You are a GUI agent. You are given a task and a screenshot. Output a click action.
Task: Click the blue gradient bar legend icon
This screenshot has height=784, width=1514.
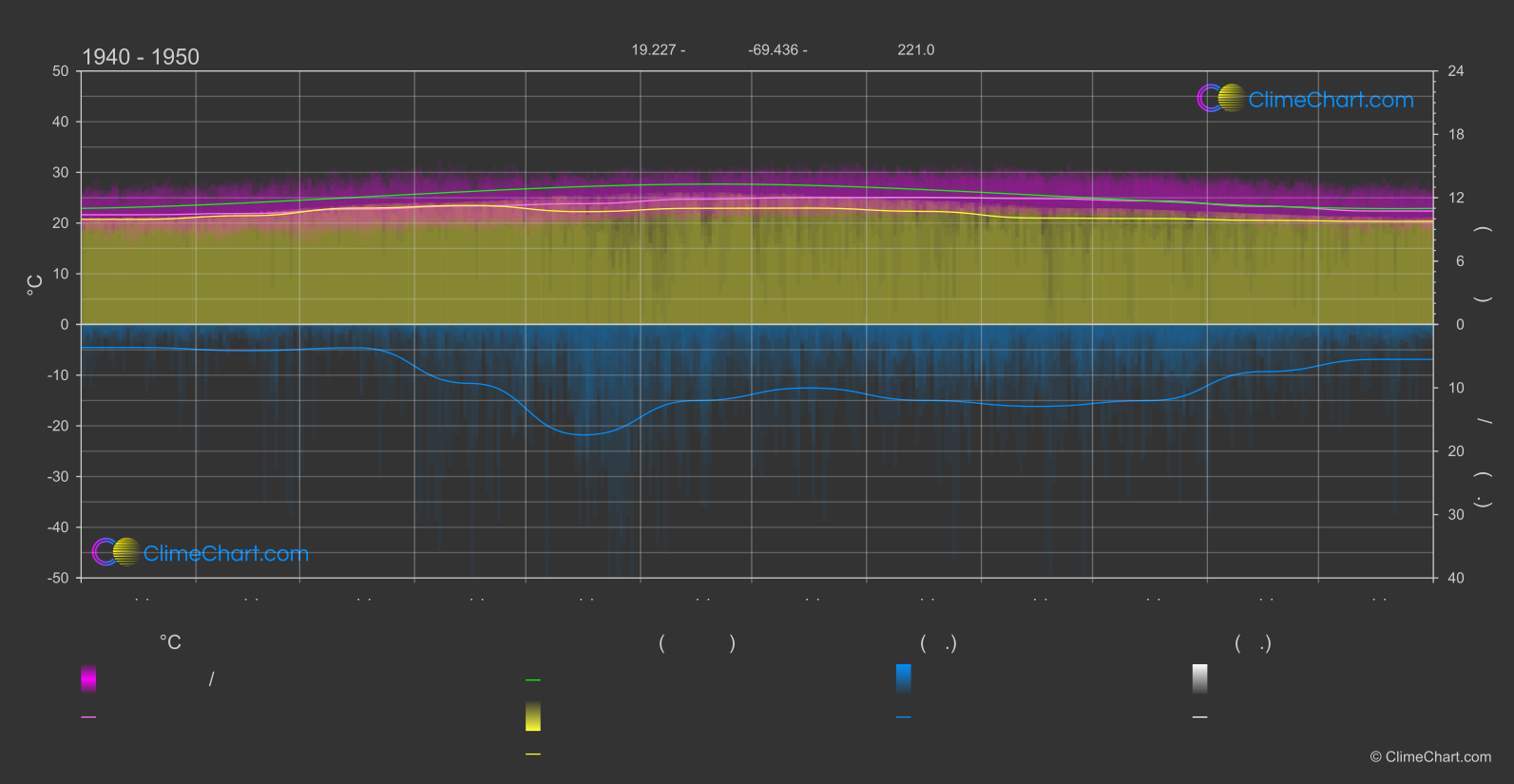tap(904, 679)
